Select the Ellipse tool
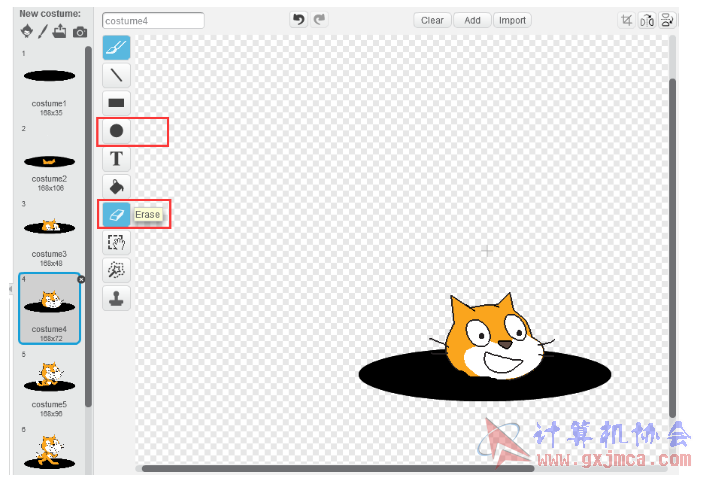Viewport: 707px width, 478px height. 116,131
